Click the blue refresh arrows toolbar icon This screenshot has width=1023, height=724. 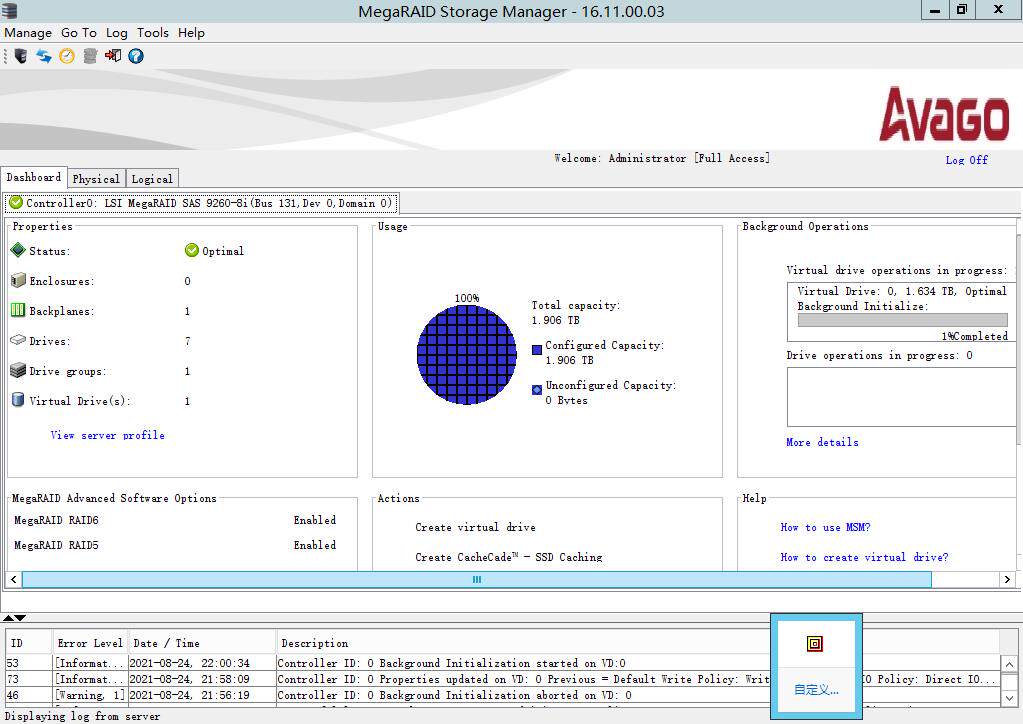click(44, 56)
